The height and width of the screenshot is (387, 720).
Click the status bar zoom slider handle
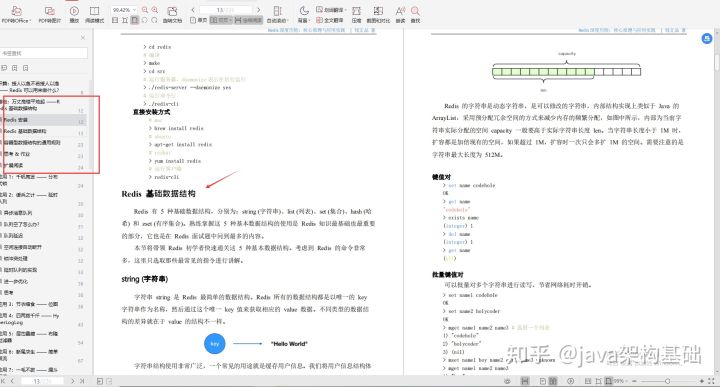667,381
